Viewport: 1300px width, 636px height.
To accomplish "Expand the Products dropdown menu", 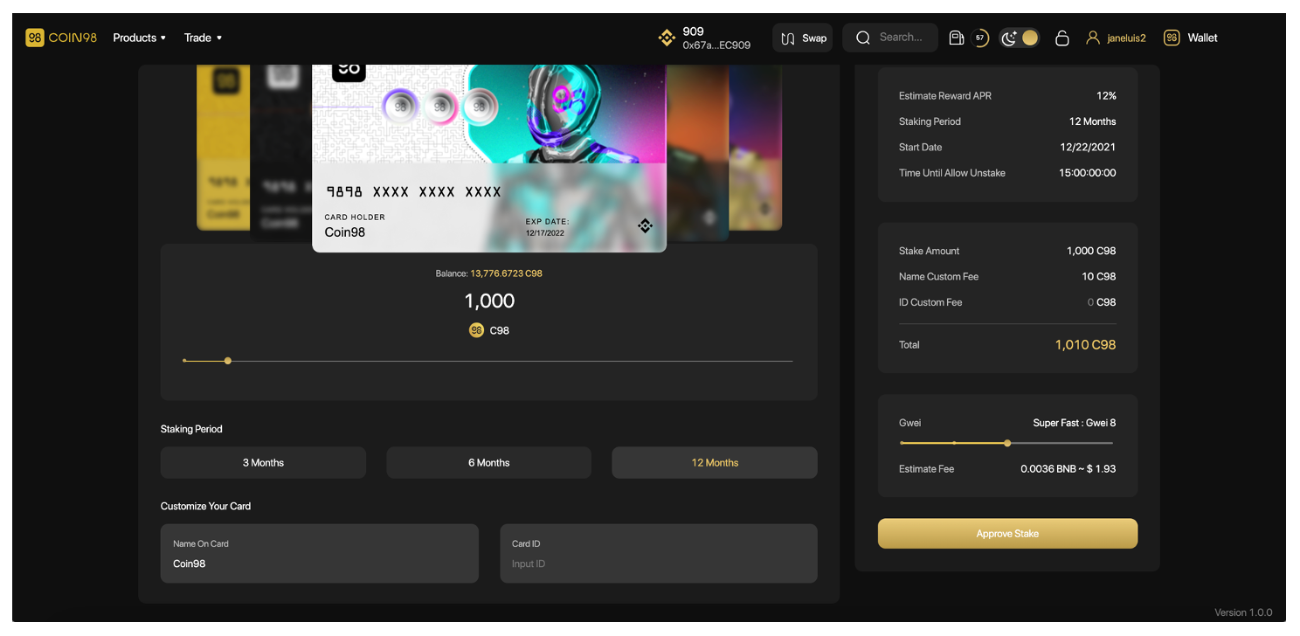I will (139, 38).
